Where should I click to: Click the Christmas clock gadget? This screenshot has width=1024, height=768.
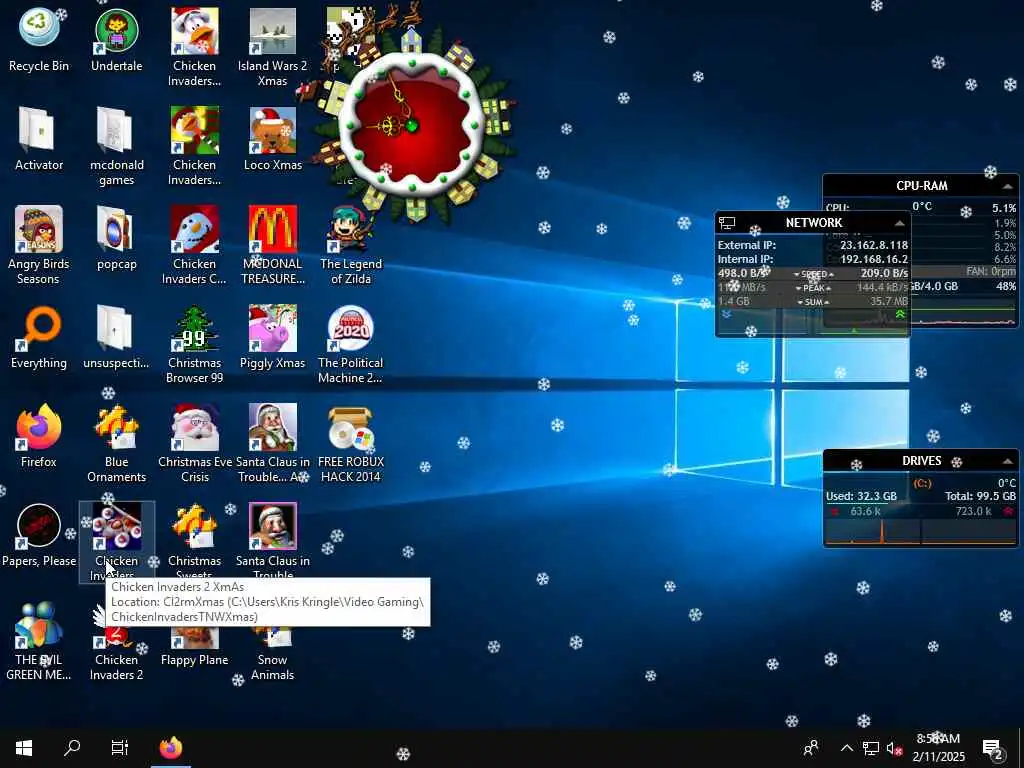click(x=411, y=124)
